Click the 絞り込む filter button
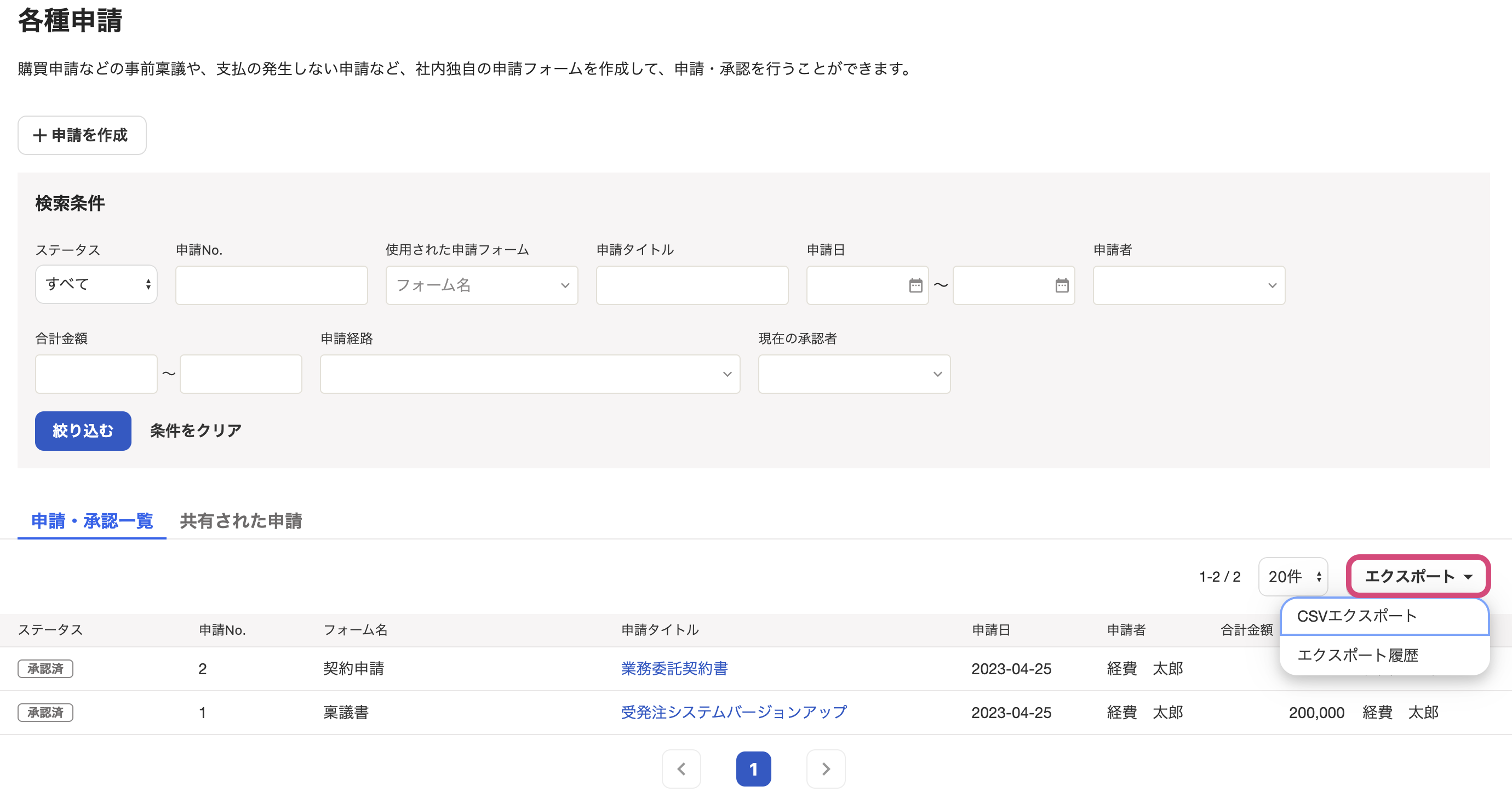This screenshot has height=792, width=1512. click(83, 431)
